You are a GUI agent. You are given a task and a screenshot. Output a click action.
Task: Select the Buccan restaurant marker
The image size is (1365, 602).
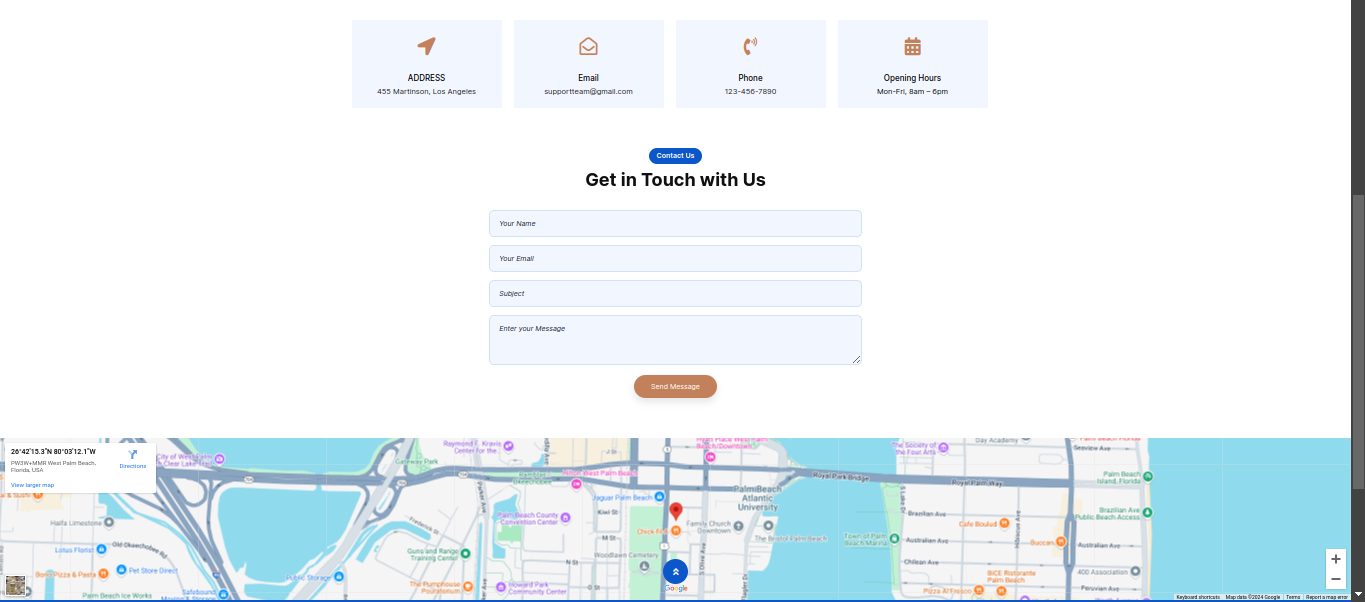(x=1062, y=543)
